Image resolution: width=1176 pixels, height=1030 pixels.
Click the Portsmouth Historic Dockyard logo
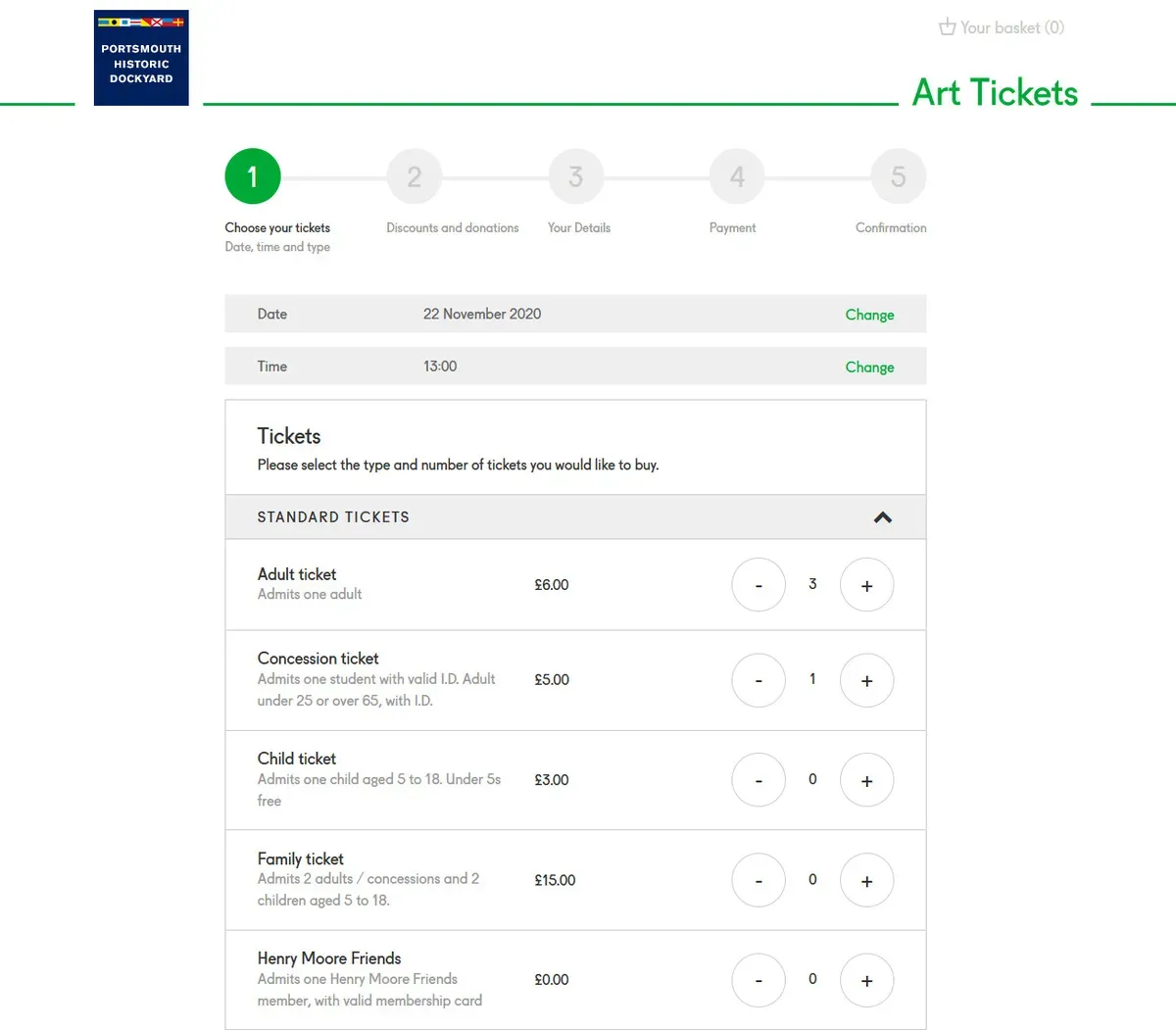point(140,57)
